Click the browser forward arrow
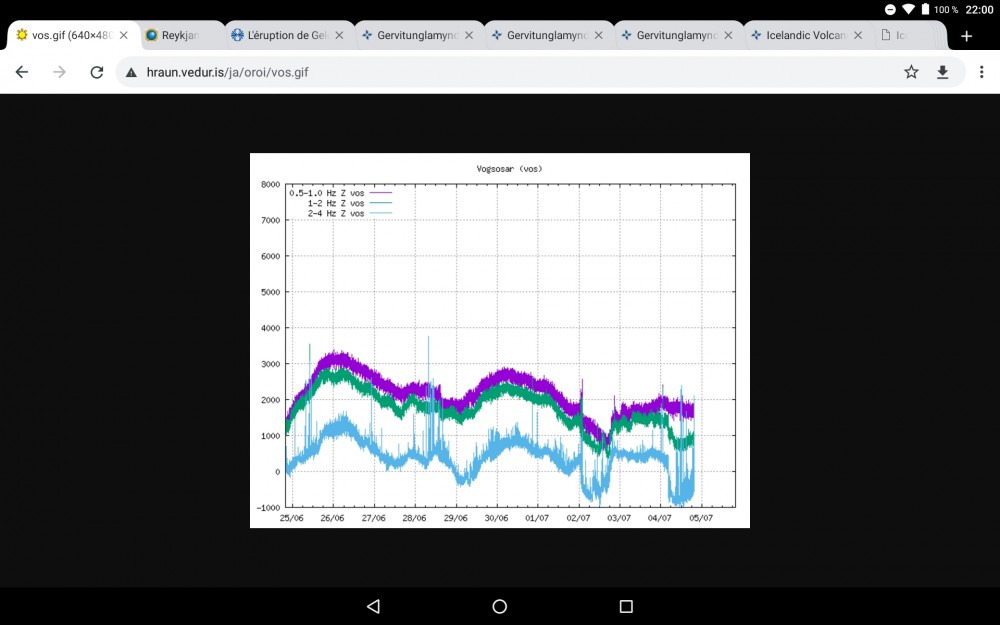The height and width of the screenshot is (625, 1000). tap(59, 72)
